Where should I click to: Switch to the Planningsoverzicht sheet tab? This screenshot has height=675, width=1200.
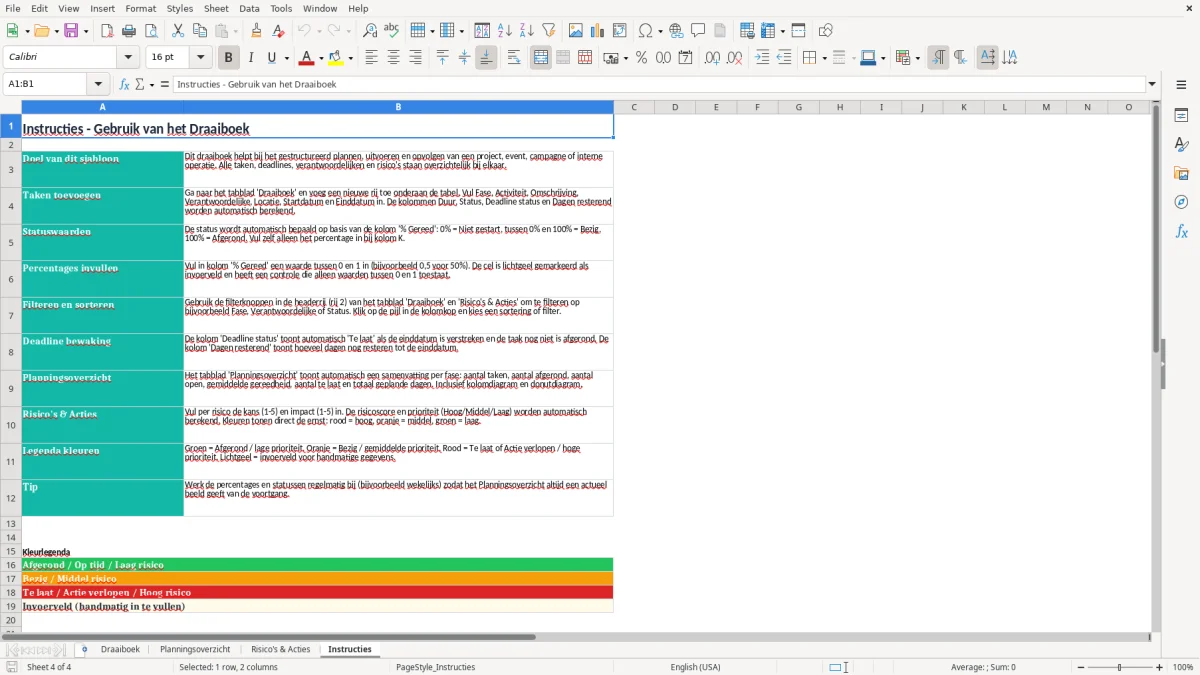pos(195,649)
